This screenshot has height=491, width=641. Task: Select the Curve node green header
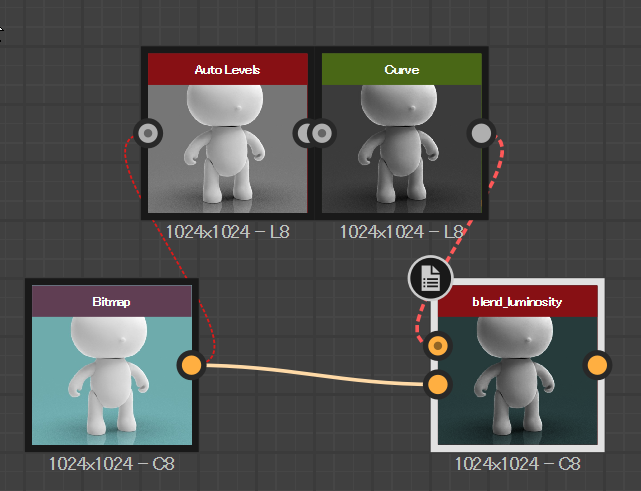[x=402, y=69]
